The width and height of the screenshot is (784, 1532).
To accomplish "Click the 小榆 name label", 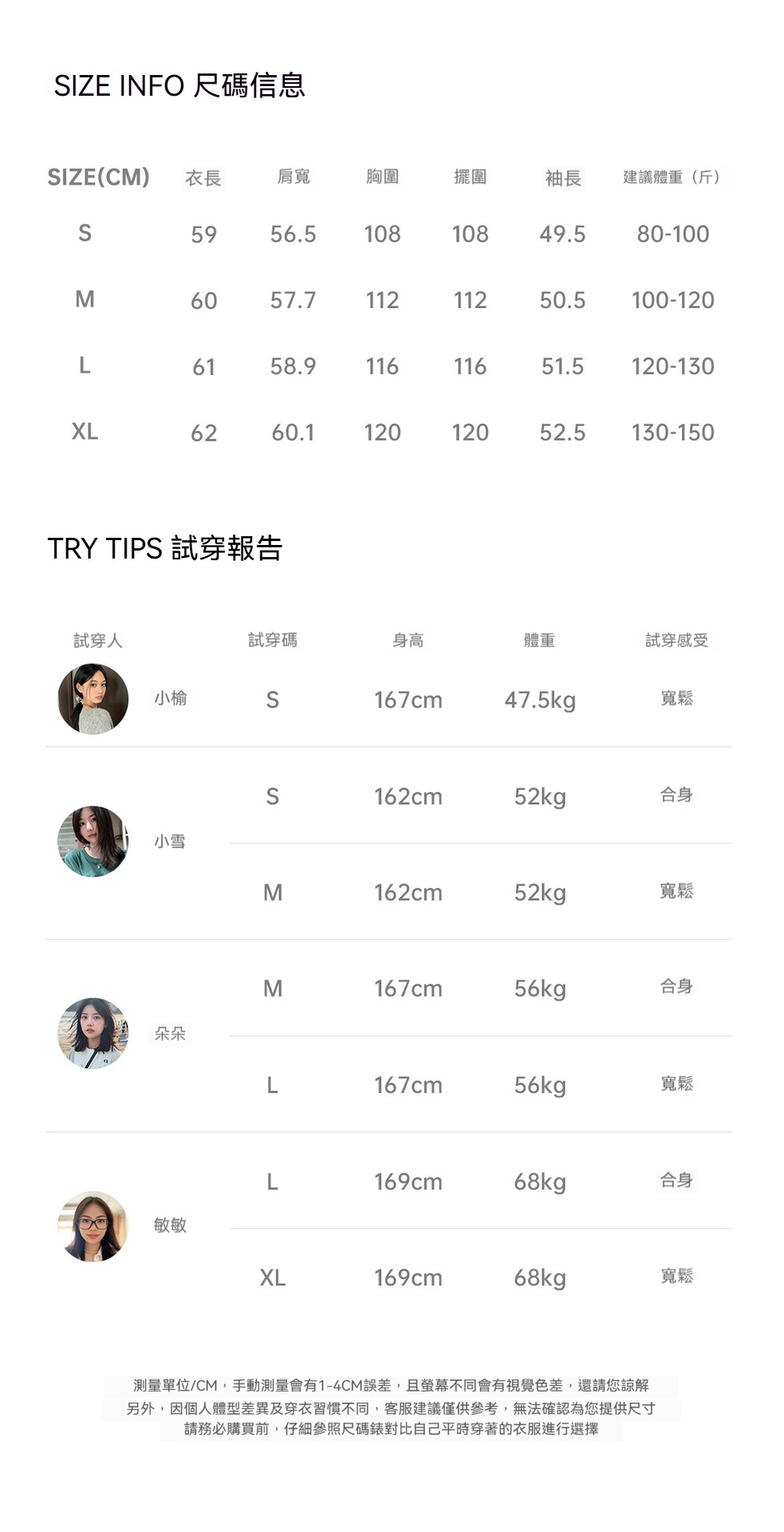I will pos(171,698).
